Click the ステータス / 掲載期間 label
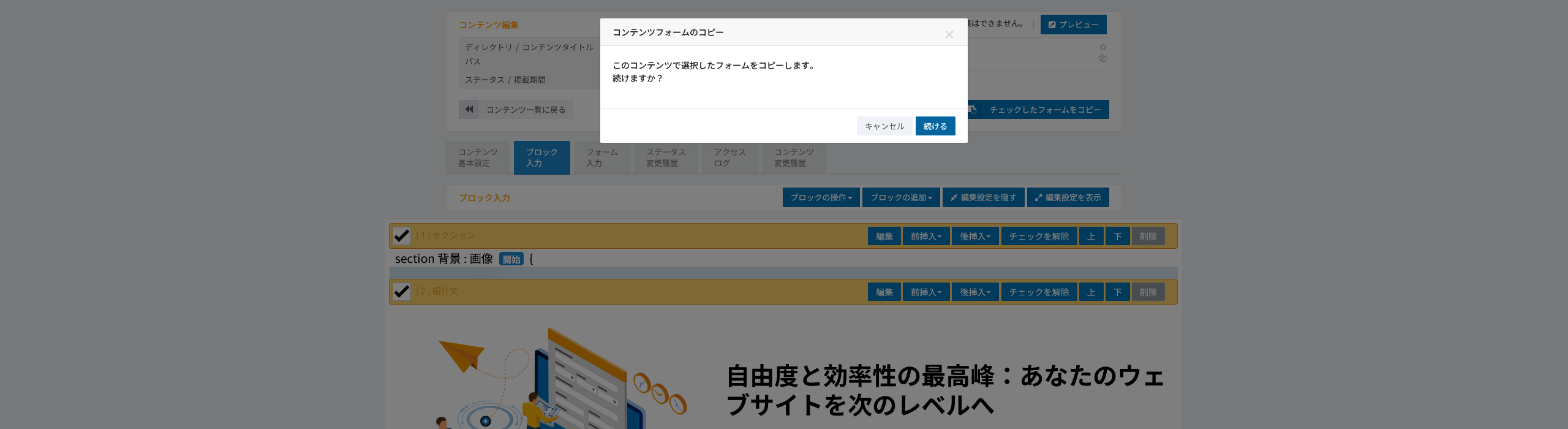This screenshot has width=1568, height=429. (x=505, y=80)
